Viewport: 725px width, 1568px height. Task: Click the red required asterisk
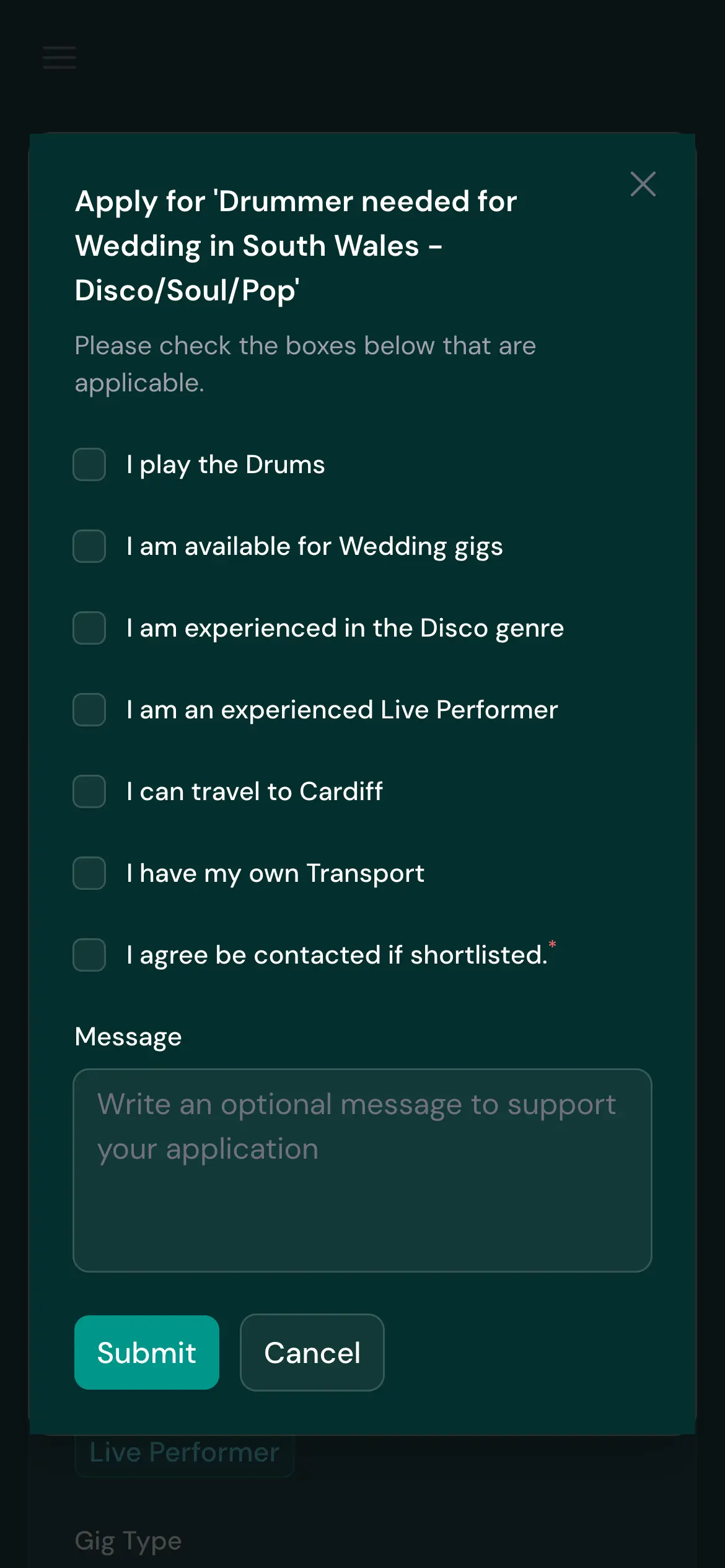pyautogui.click(x=552, y=944)
